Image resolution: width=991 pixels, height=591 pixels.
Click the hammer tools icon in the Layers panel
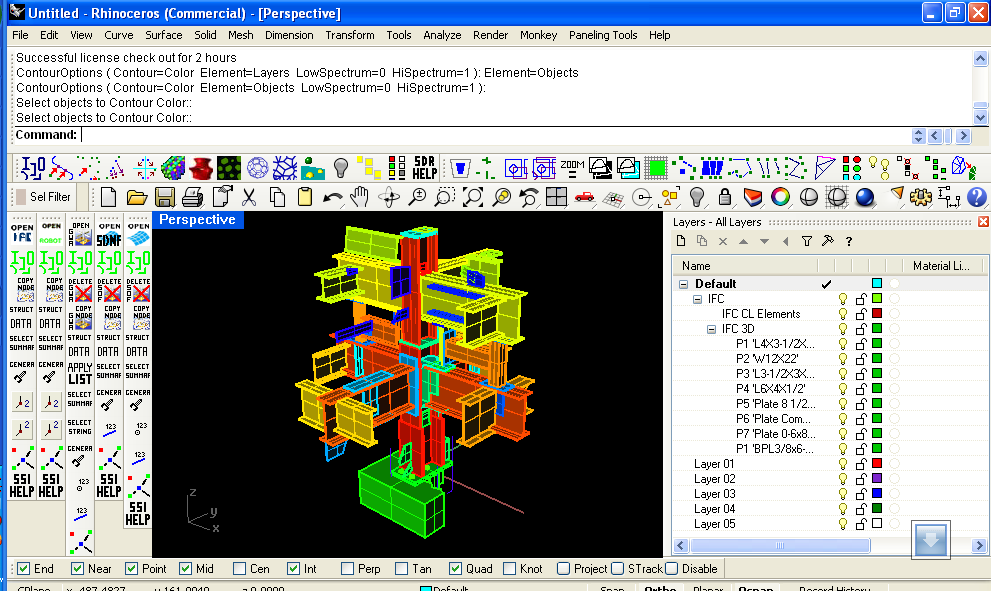coord(827,241)
